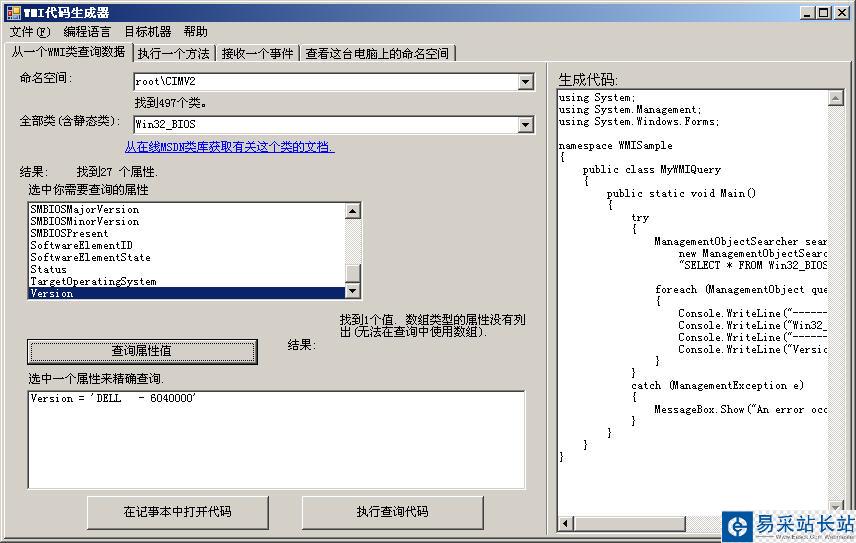Expand the 命名空间 dropdown arrow

pos(525,82)
